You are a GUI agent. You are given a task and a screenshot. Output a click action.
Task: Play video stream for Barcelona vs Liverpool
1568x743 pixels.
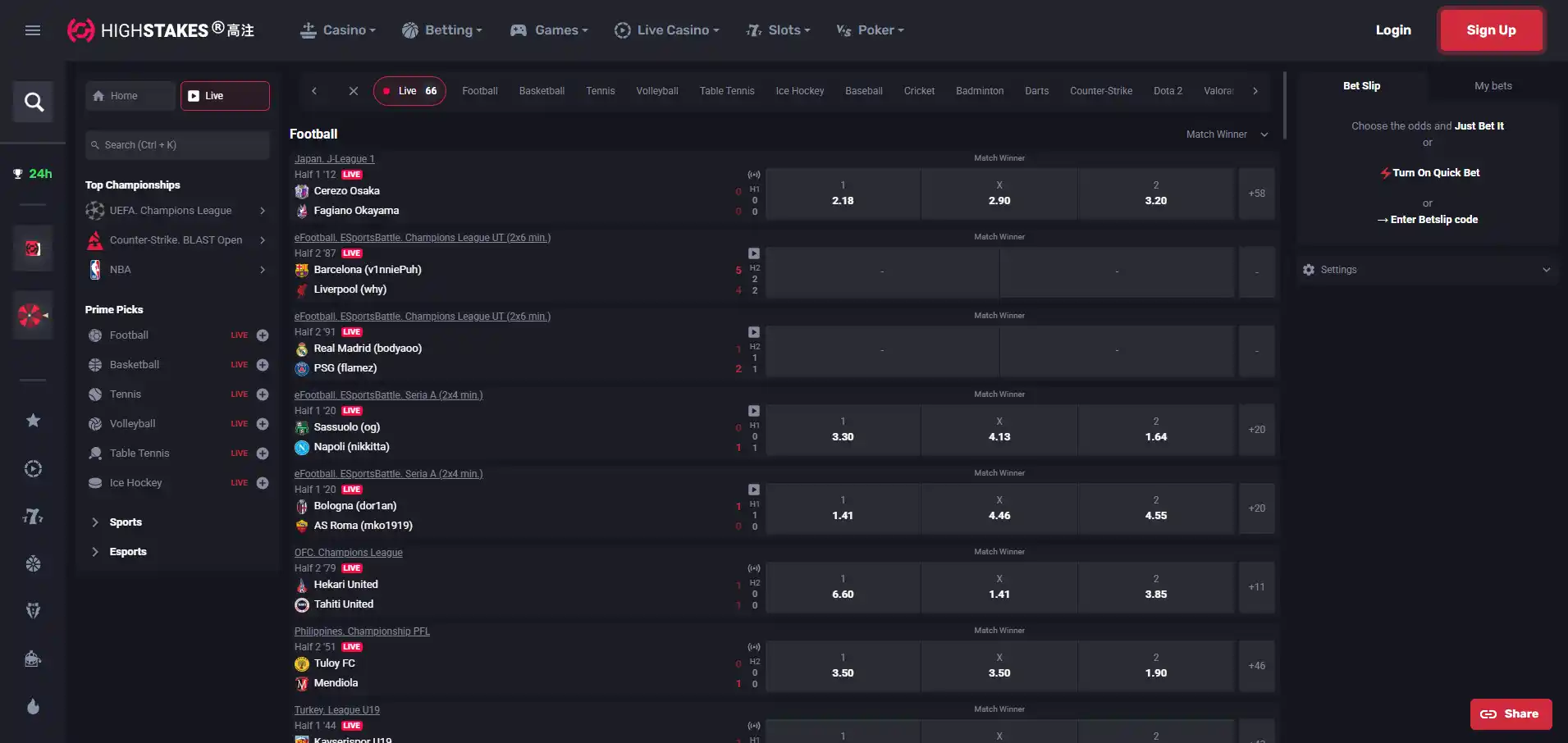click(x=754, y=253)
